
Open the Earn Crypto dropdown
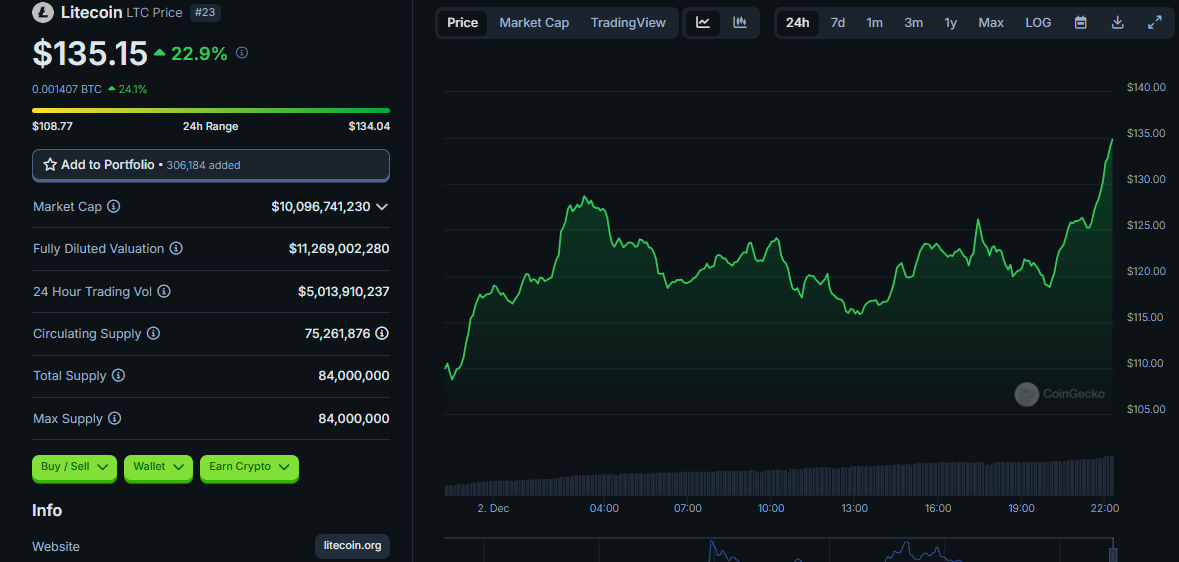[249, 467]
